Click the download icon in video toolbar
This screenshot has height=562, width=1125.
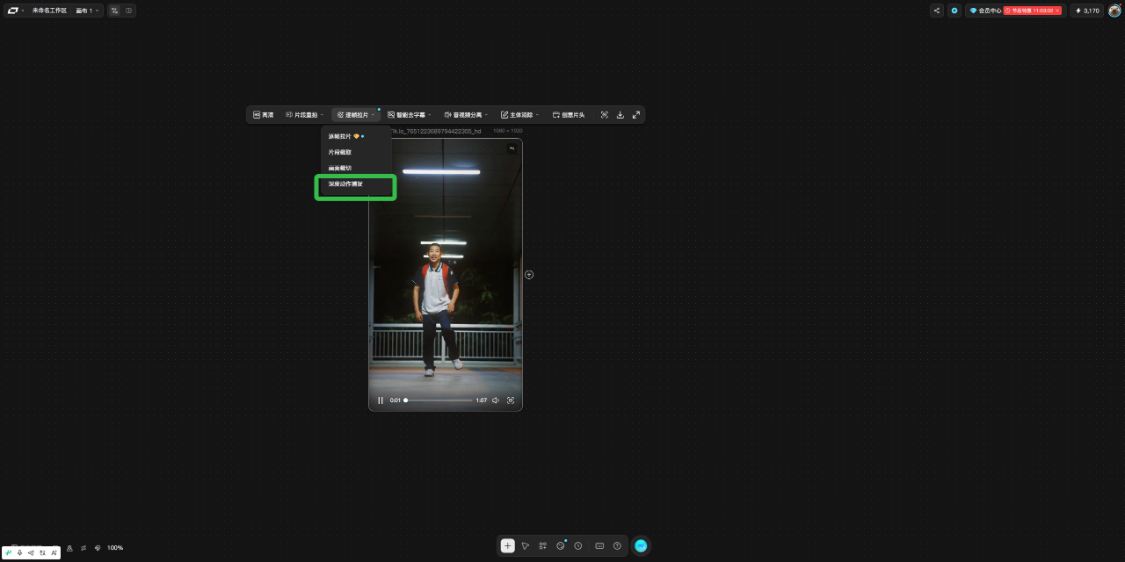620,115
